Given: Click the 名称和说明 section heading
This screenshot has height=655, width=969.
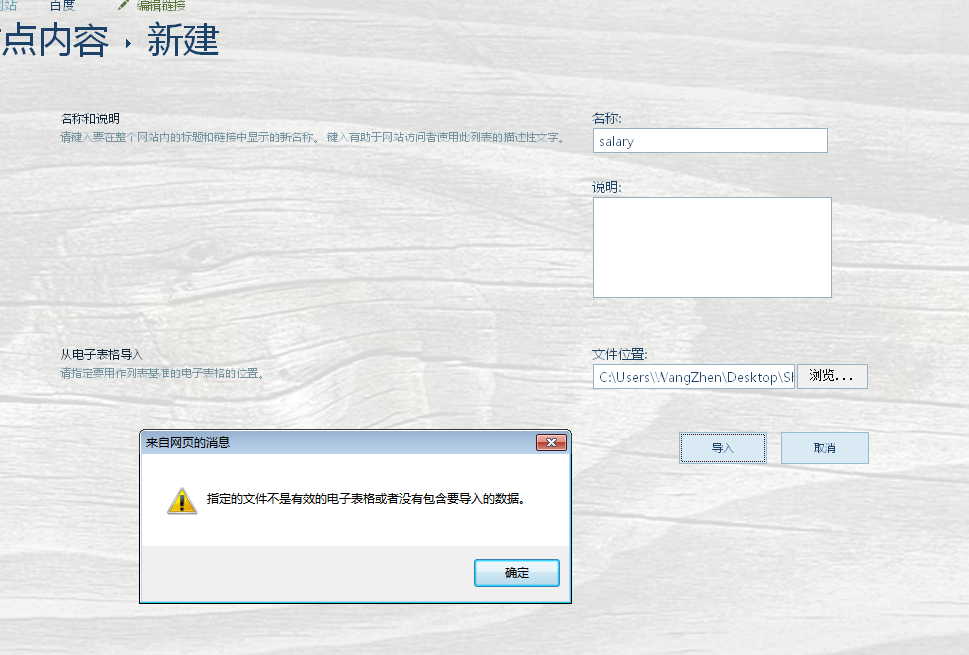Looking at the screenshot, I should [90, 119].
